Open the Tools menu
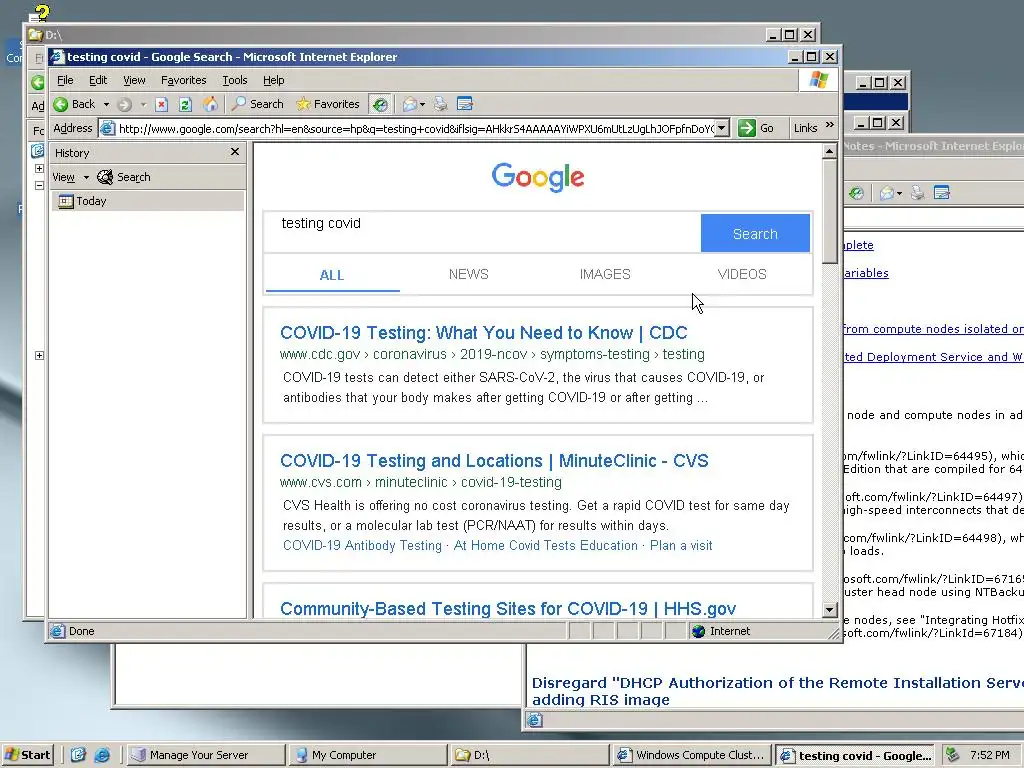Screen dimensions: 1024x768 (234, 80)
